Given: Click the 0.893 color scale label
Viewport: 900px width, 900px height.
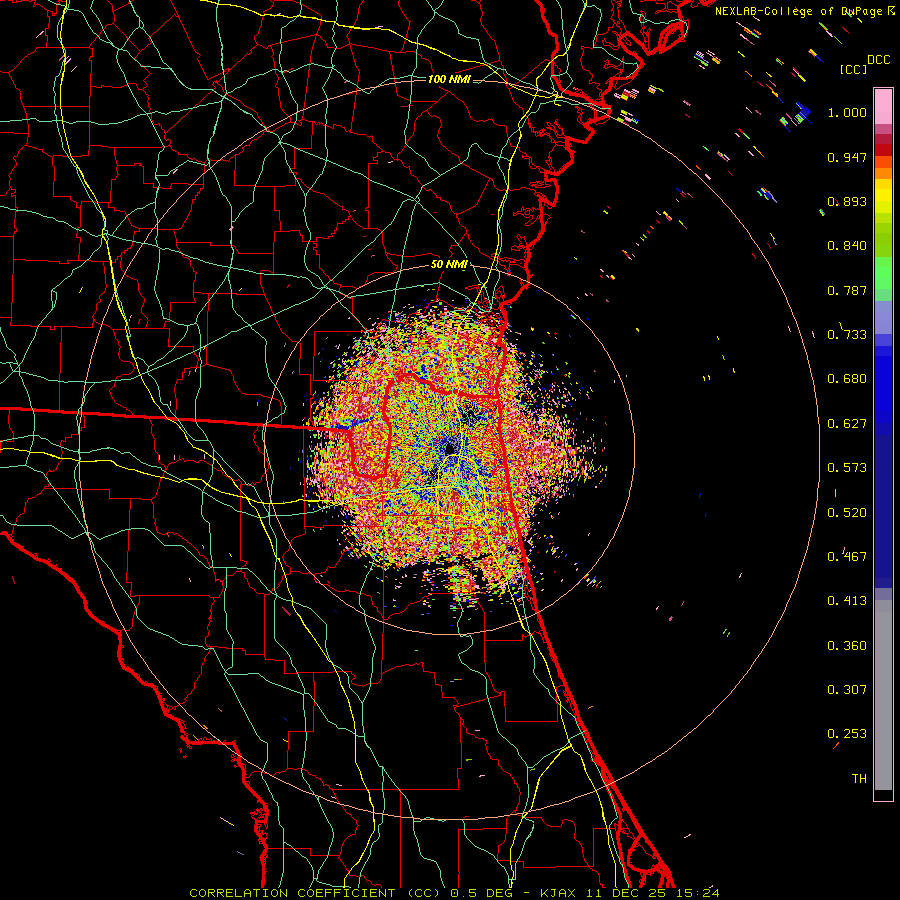Looking at the screenshot, I should (x=847, y=201).
